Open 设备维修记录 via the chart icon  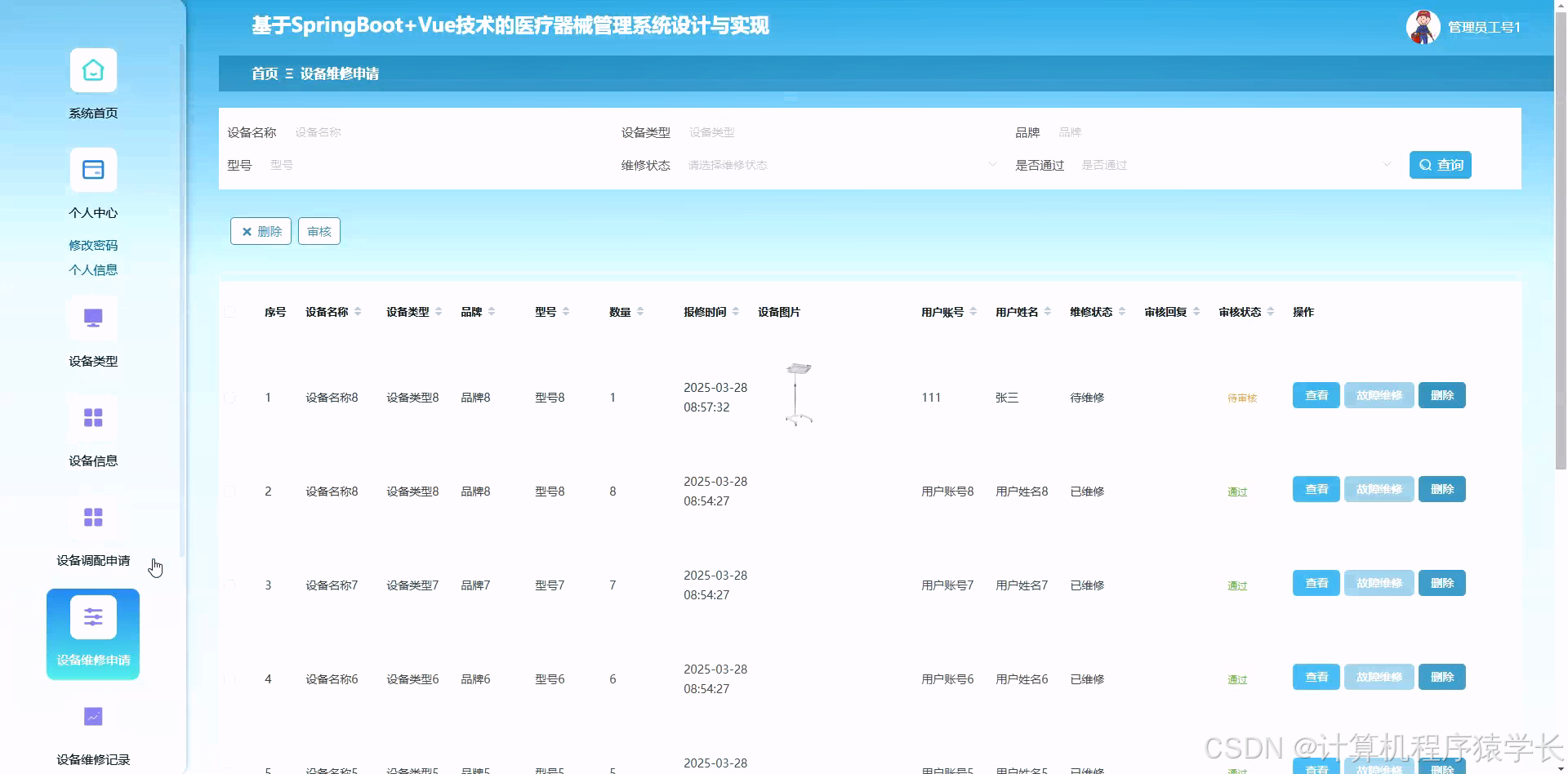point(92,716)
